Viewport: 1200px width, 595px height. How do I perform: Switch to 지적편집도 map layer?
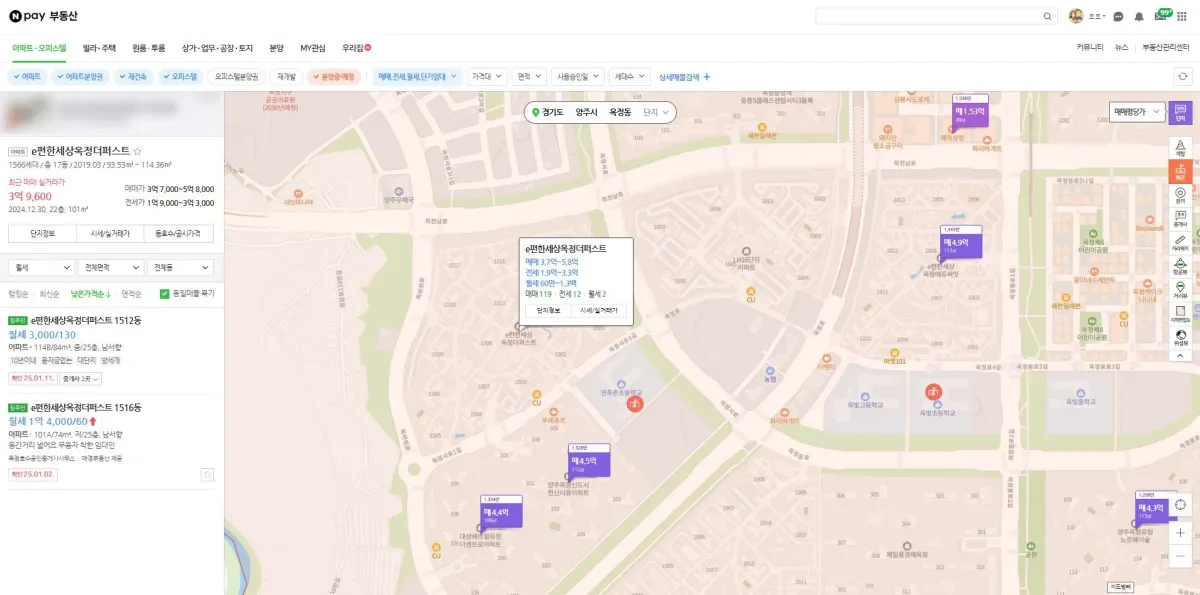[x=1180, y=314]
